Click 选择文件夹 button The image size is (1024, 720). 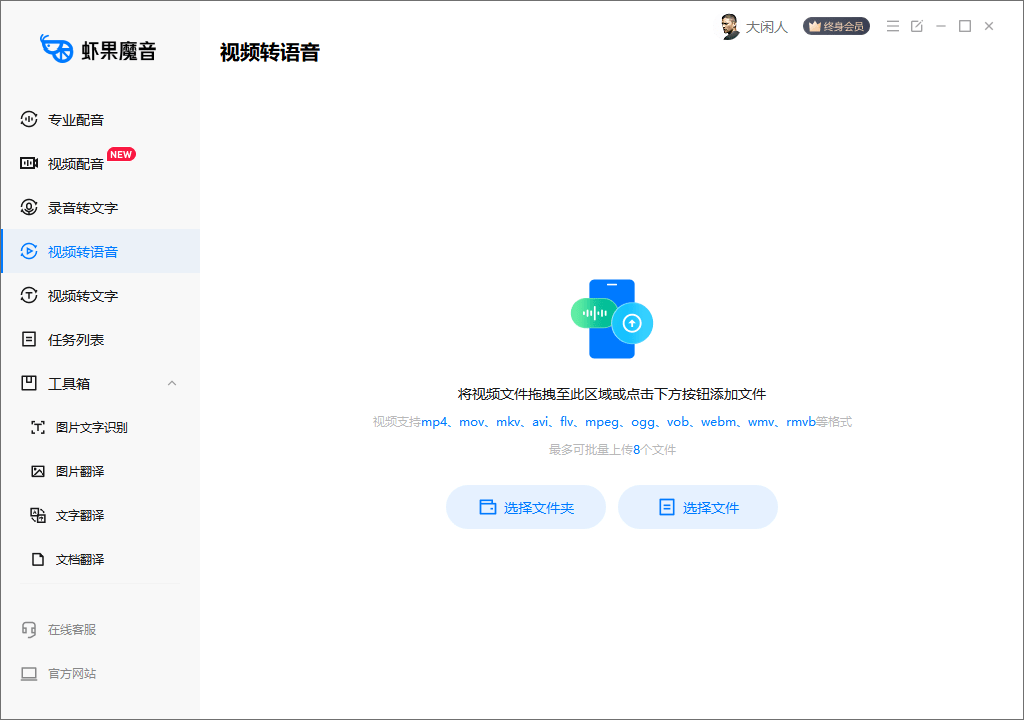[526, 507]
